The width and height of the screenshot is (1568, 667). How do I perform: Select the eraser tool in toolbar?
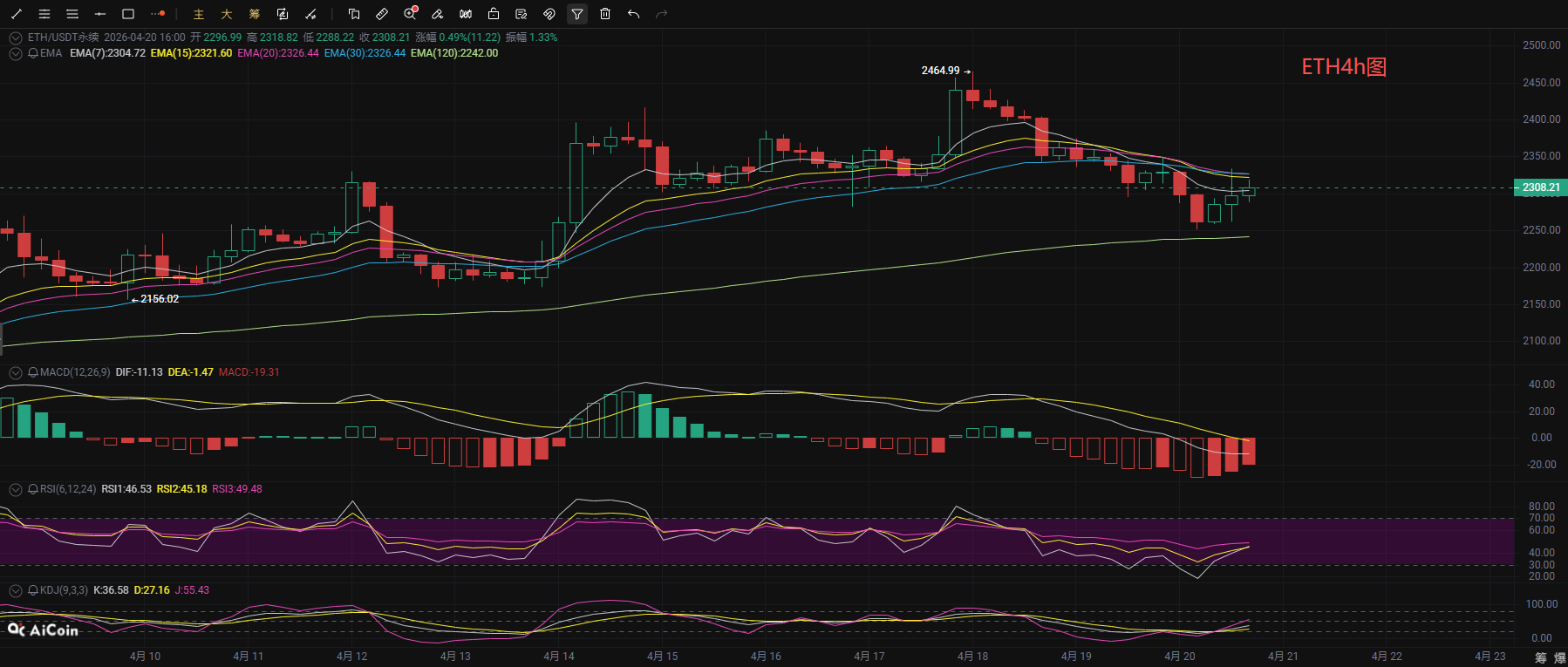(438, 14)
